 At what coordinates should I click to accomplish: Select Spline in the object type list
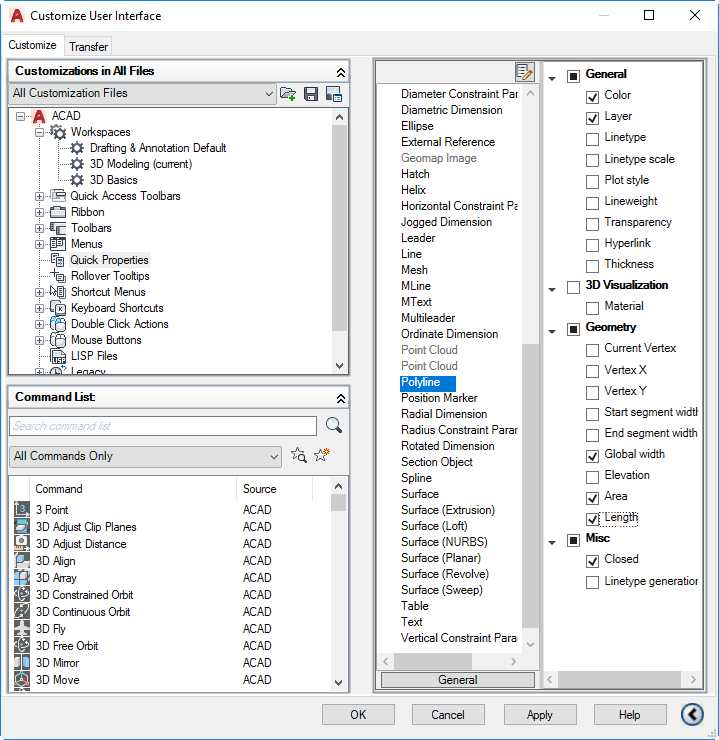tap(416, 478)
